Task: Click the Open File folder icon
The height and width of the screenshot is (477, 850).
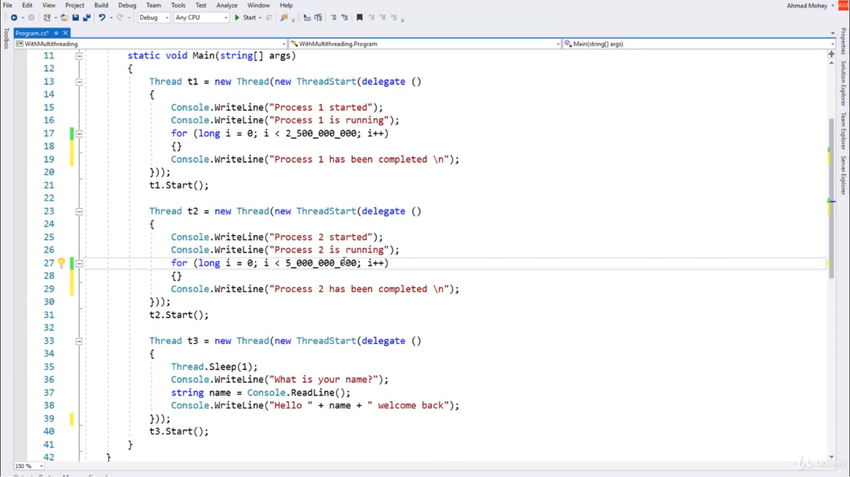Action: [x=64, y=17]
